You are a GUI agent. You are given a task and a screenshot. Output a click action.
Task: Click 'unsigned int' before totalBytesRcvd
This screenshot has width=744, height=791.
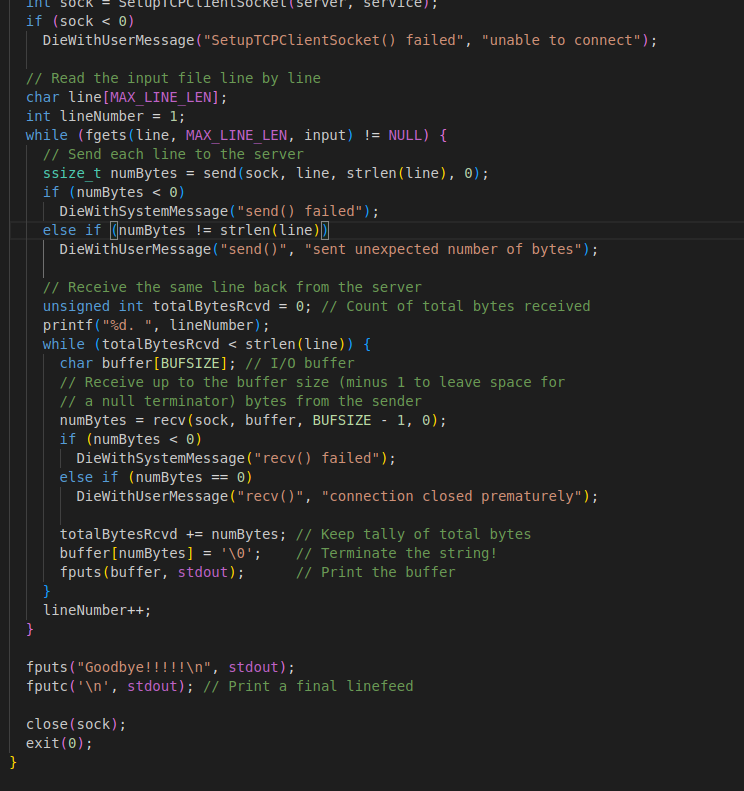click(93, 306)
